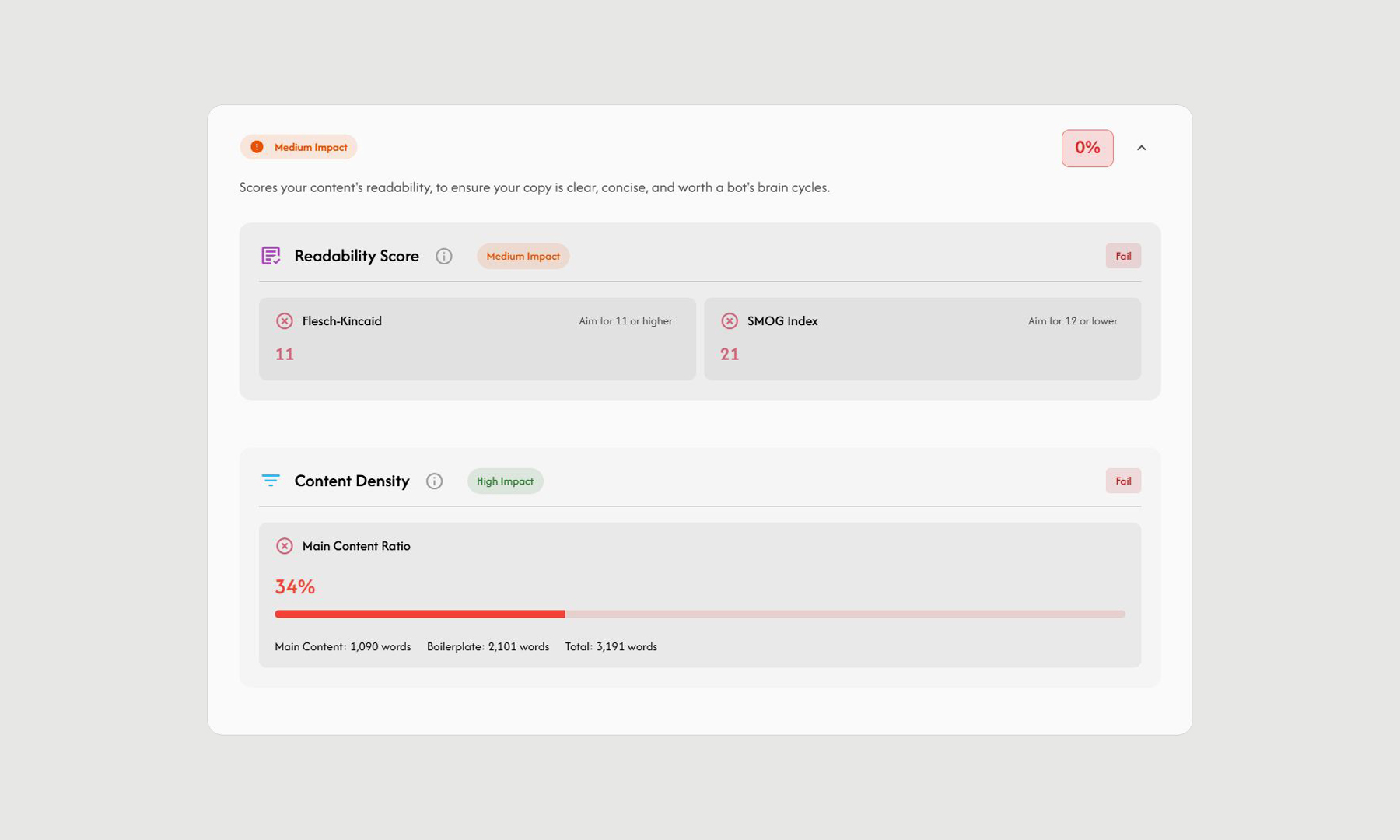Click the Readability Score heading text
Image resolution: width=1400 pixels, height=840 pixels.
coord(356,256)
